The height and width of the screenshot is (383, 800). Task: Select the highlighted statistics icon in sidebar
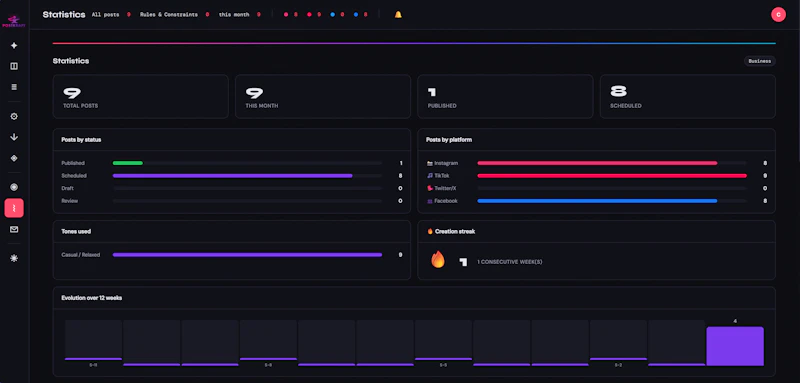coord(14,208)
